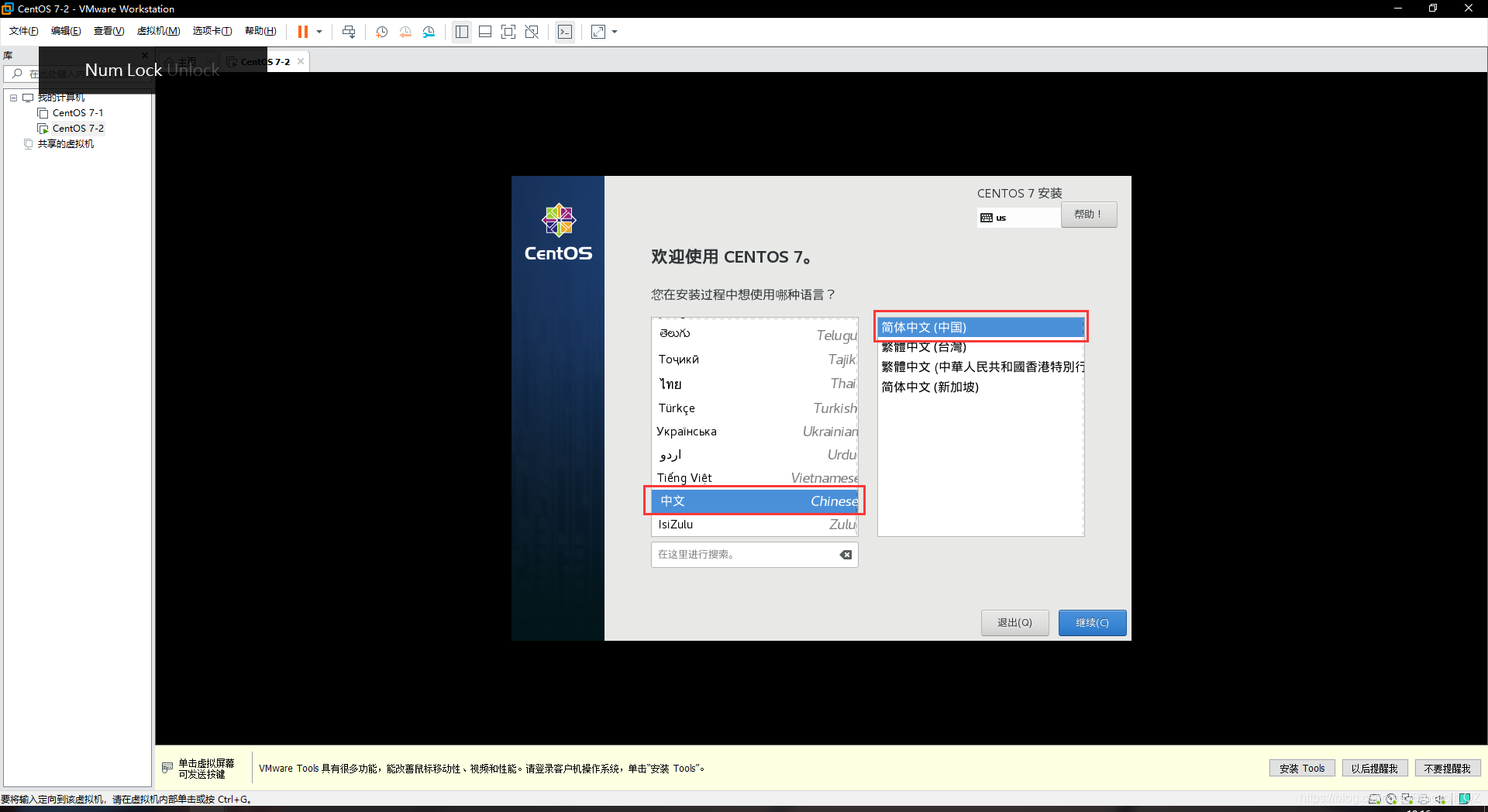1488x812 pixels.
Task: Select Telugu in the language list
Action: pos(755,334)
